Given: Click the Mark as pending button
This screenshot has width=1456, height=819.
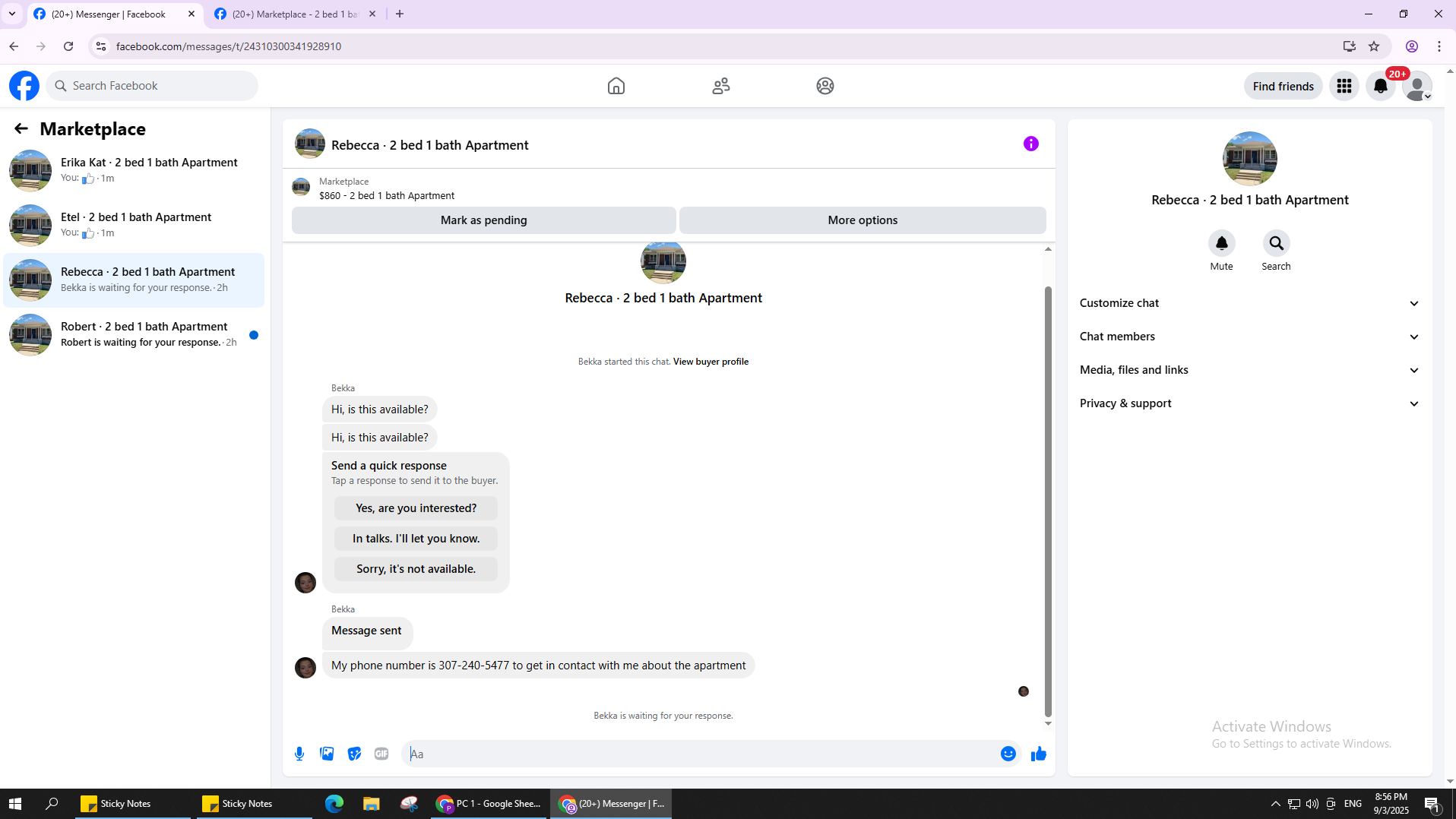Looking at the screenshot, I should [x=484, y=220].
